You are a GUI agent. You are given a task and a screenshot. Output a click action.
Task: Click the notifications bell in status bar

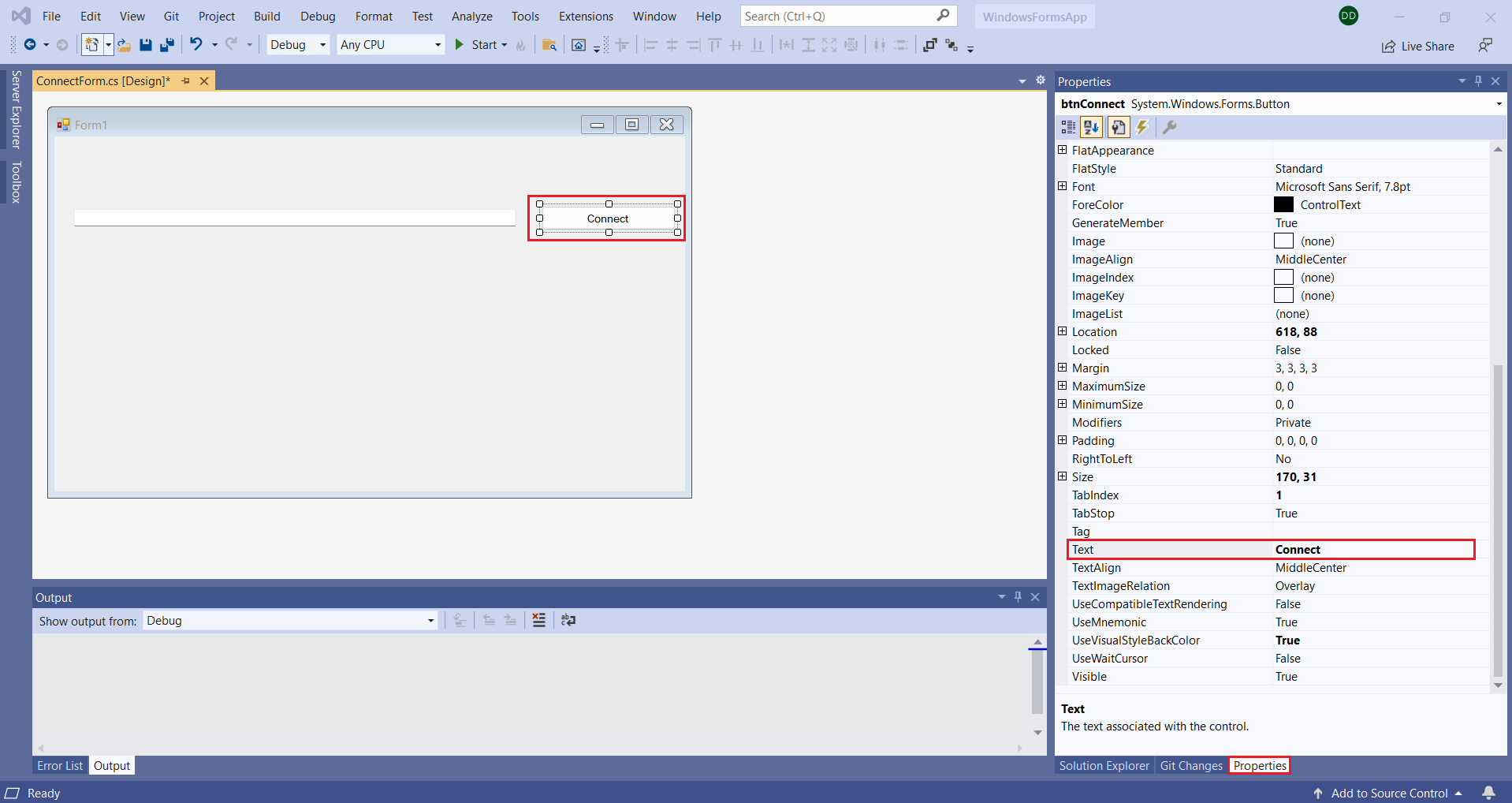tap(1488, 793)
